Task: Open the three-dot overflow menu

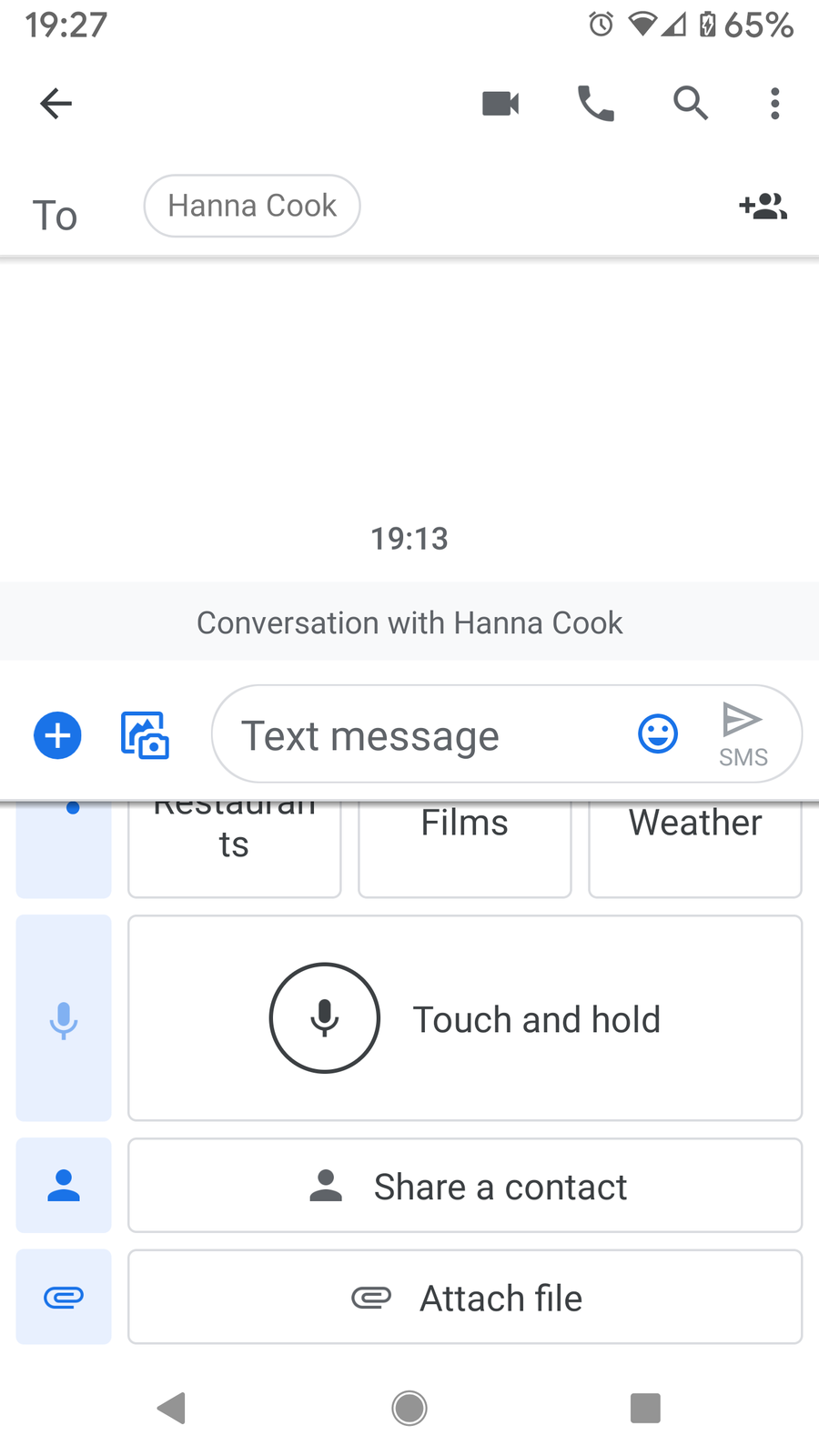Action: click(x=774, y=104)
